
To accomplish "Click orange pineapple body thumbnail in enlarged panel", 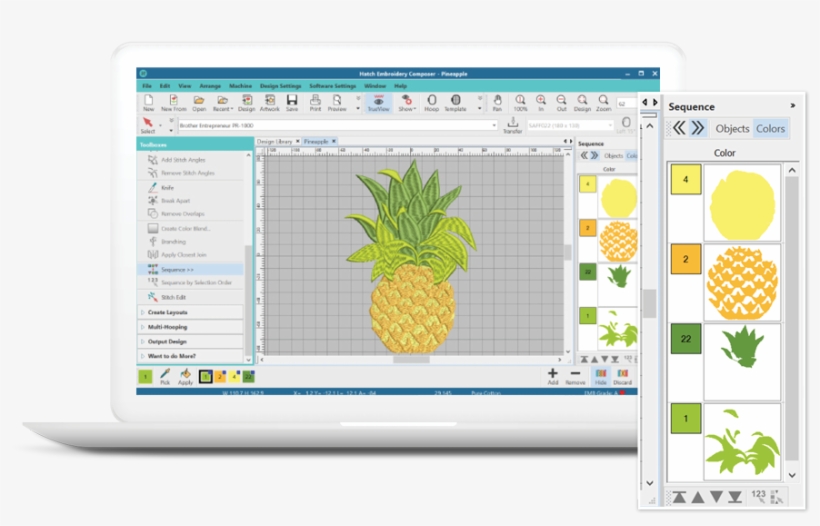I will click(742, 283).
